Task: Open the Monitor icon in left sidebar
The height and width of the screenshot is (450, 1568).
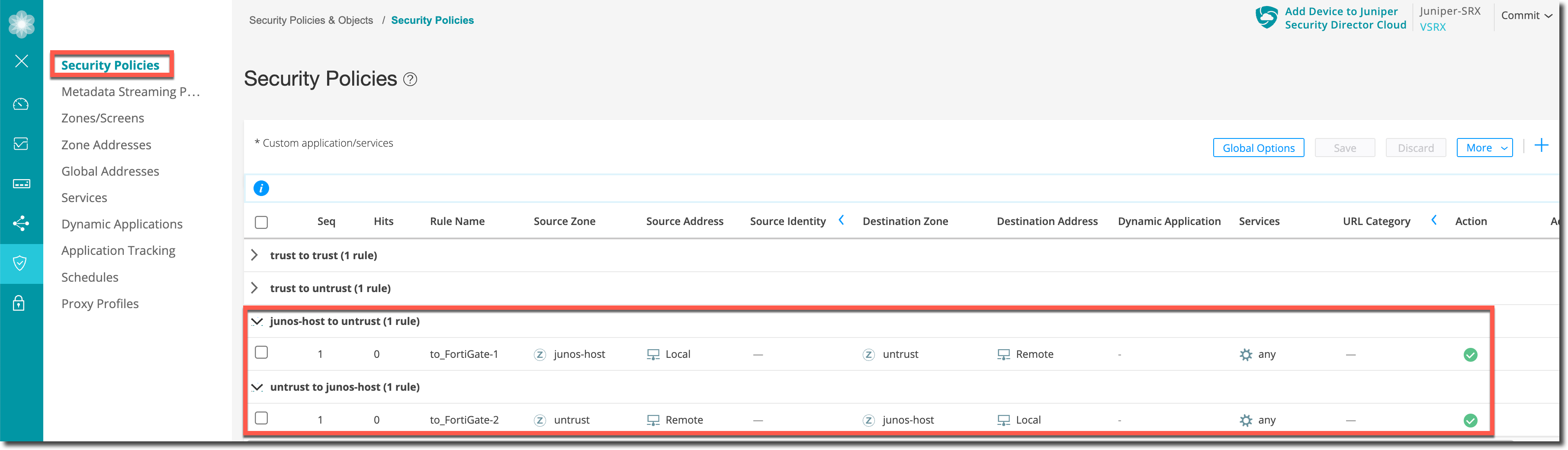Action: point(21,144)
